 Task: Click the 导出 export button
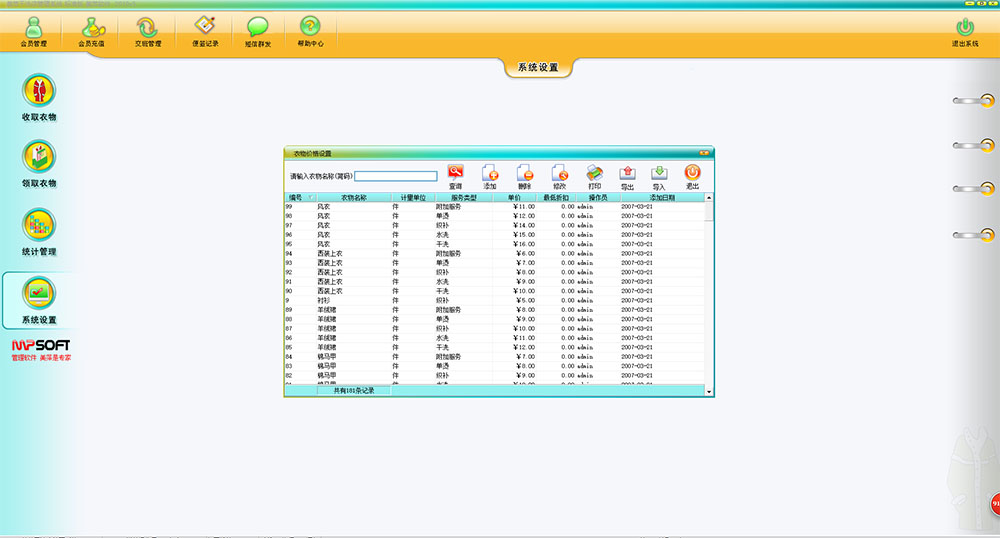tap(628, 176)
